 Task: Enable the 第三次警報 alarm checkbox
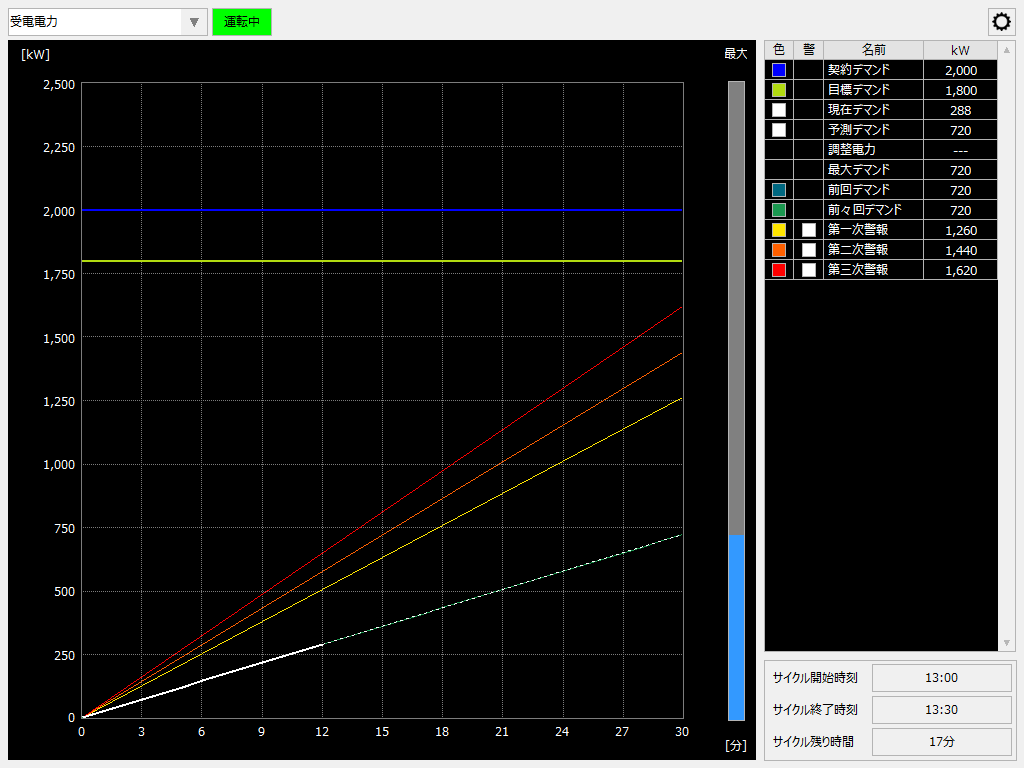[x=808, y=269]
